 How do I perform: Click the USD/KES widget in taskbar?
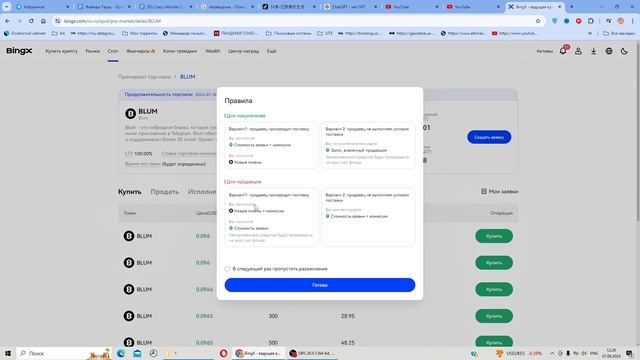click(519, 353)
